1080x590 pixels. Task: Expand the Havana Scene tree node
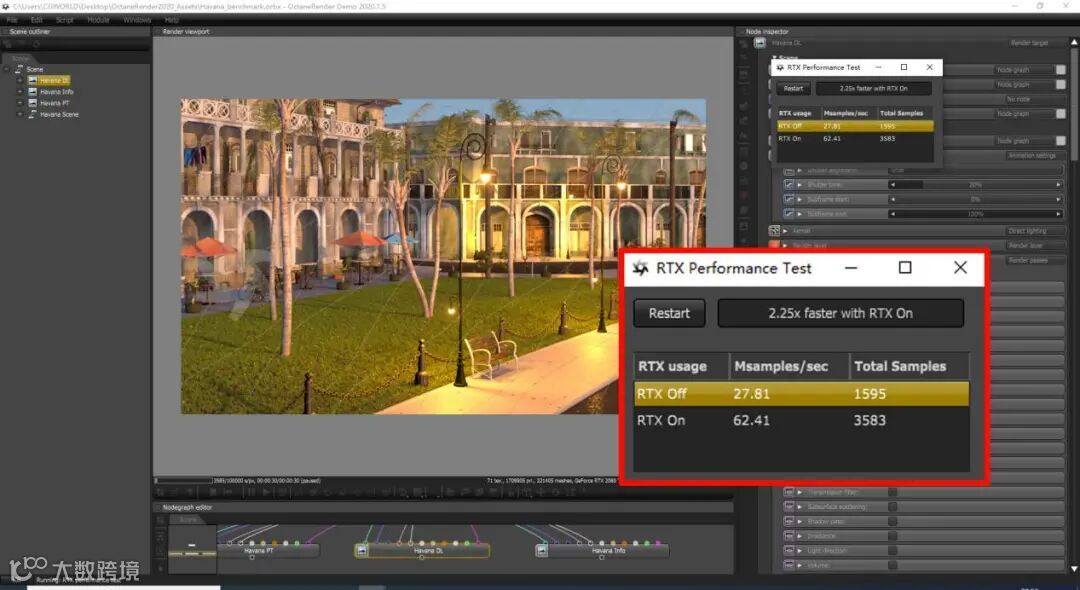tap(20, 114)
